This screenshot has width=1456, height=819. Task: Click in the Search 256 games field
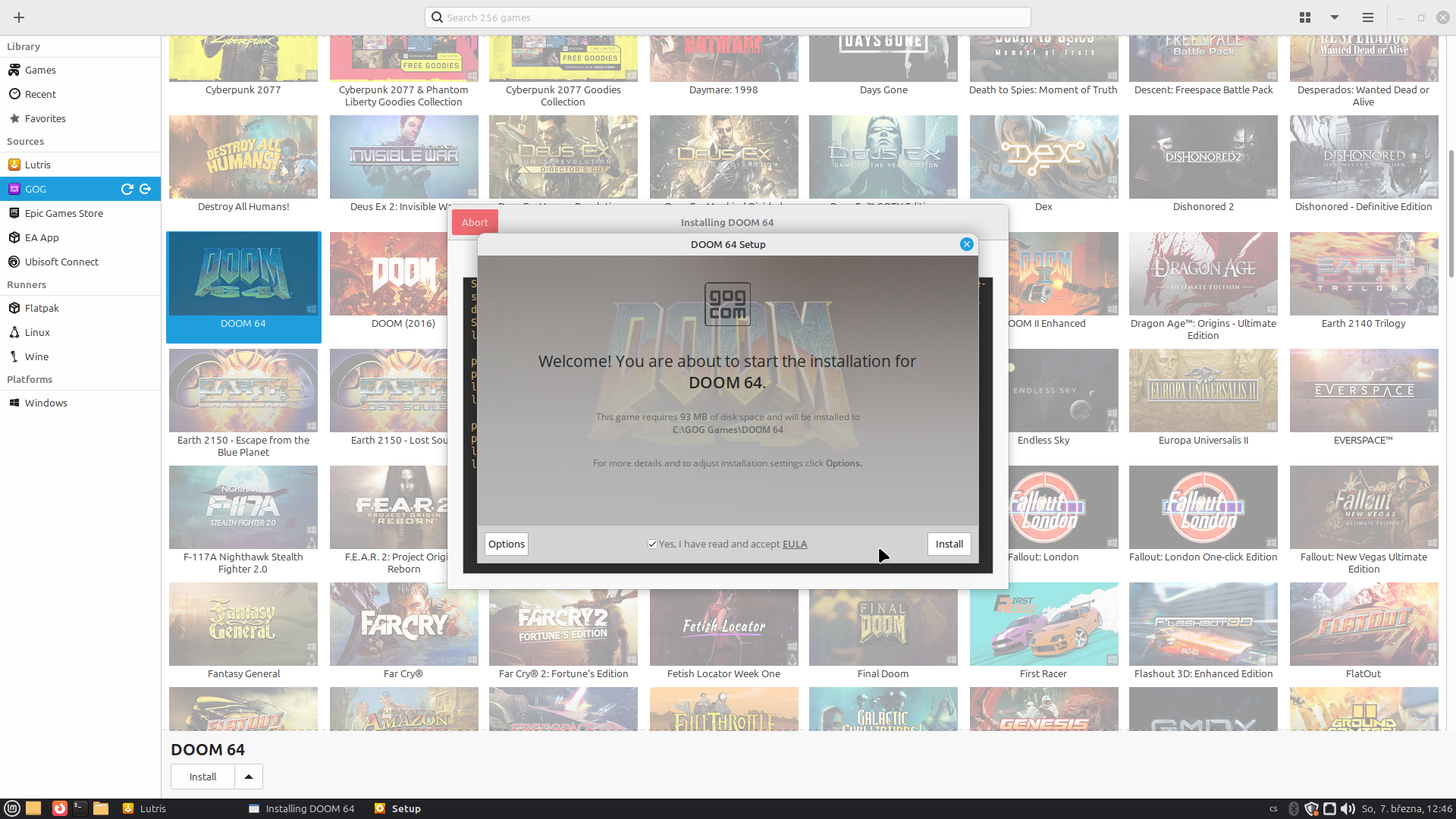(728, 17)
